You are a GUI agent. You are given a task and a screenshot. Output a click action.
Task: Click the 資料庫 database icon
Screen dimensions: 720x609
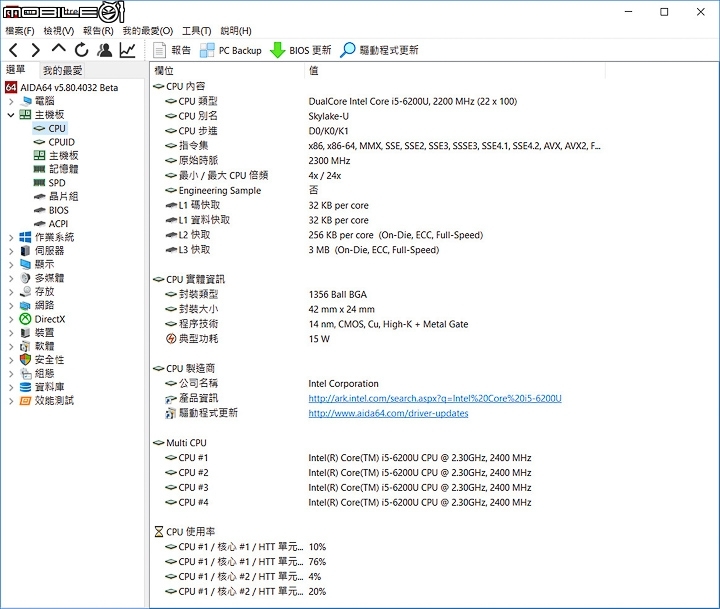25,387
